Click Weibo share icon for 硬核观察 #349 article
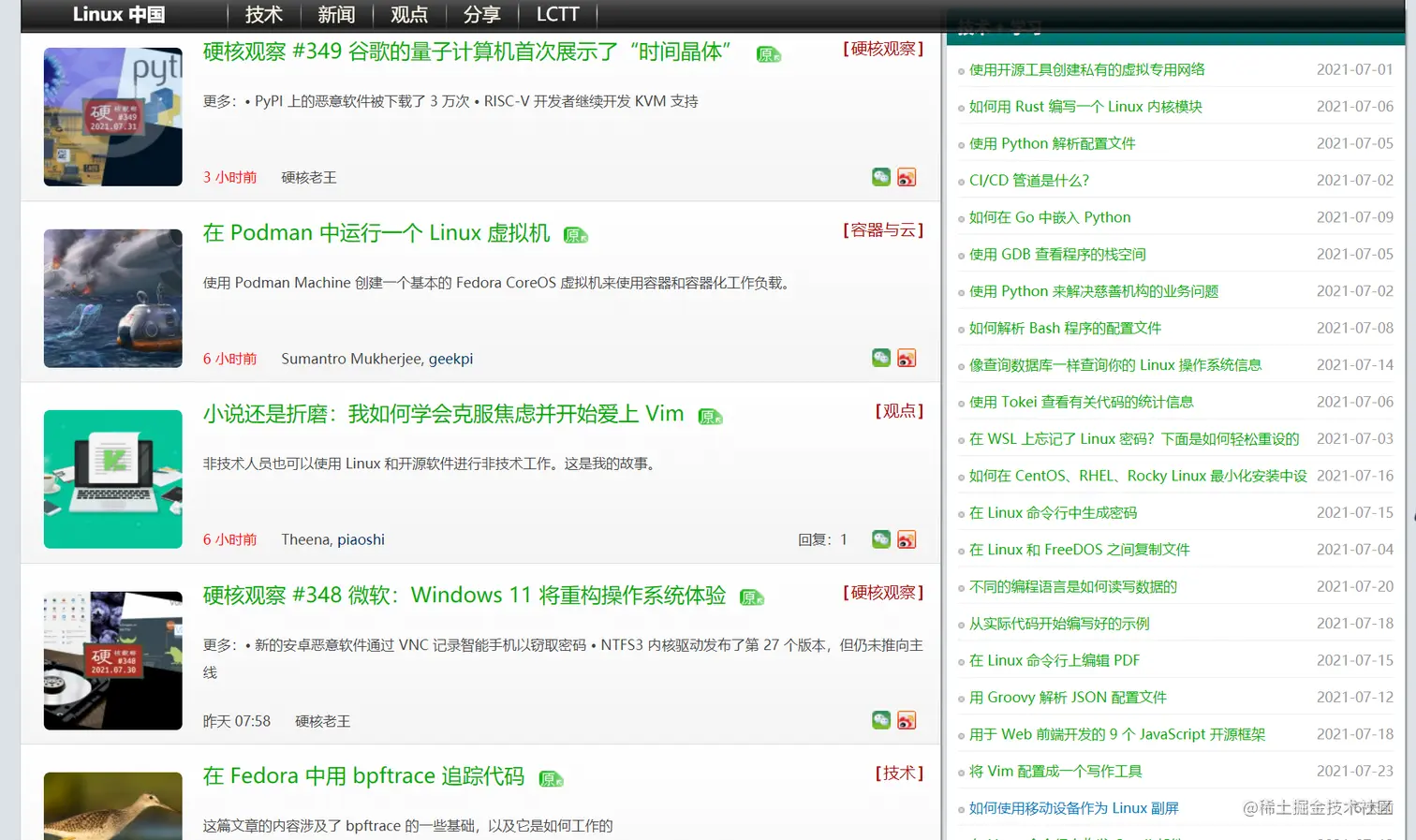 pyautogui.click(x=907, y=177)
